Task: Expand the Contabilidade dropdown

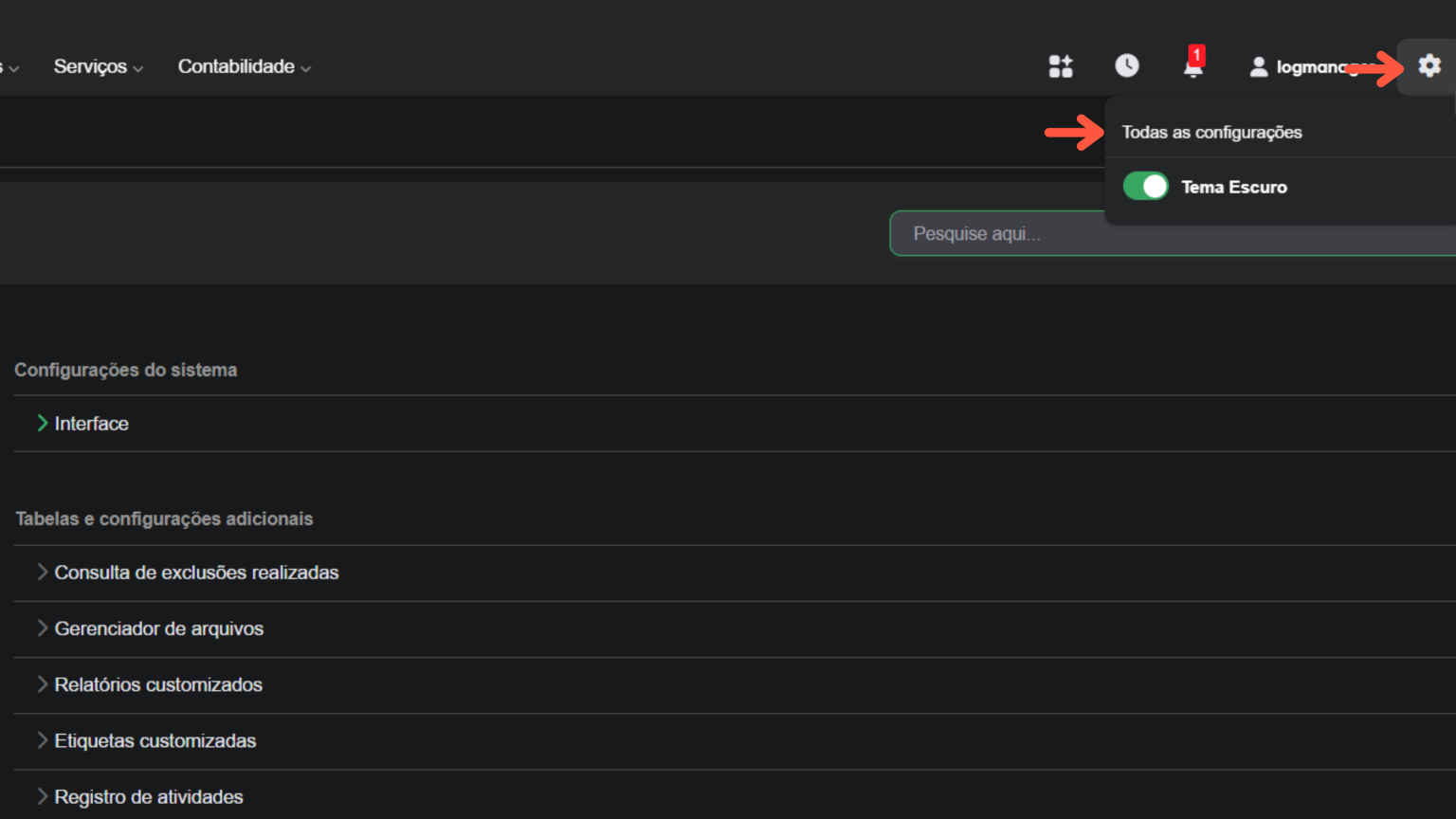Action: pyautogui.click(x=236, y=66)
